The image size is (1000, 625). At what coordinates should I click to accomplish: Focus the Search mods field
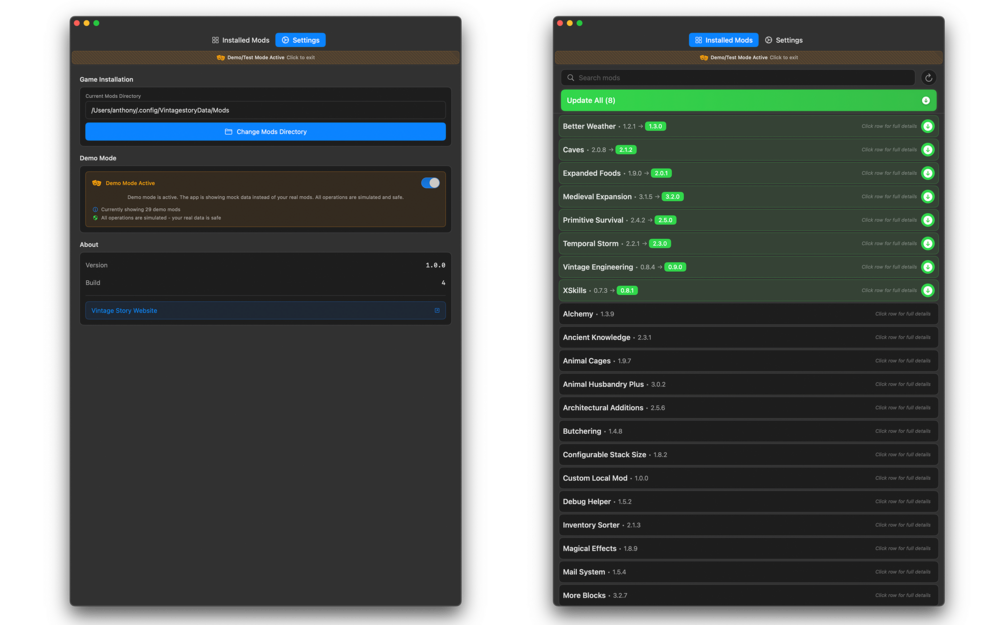coord(738,78)
